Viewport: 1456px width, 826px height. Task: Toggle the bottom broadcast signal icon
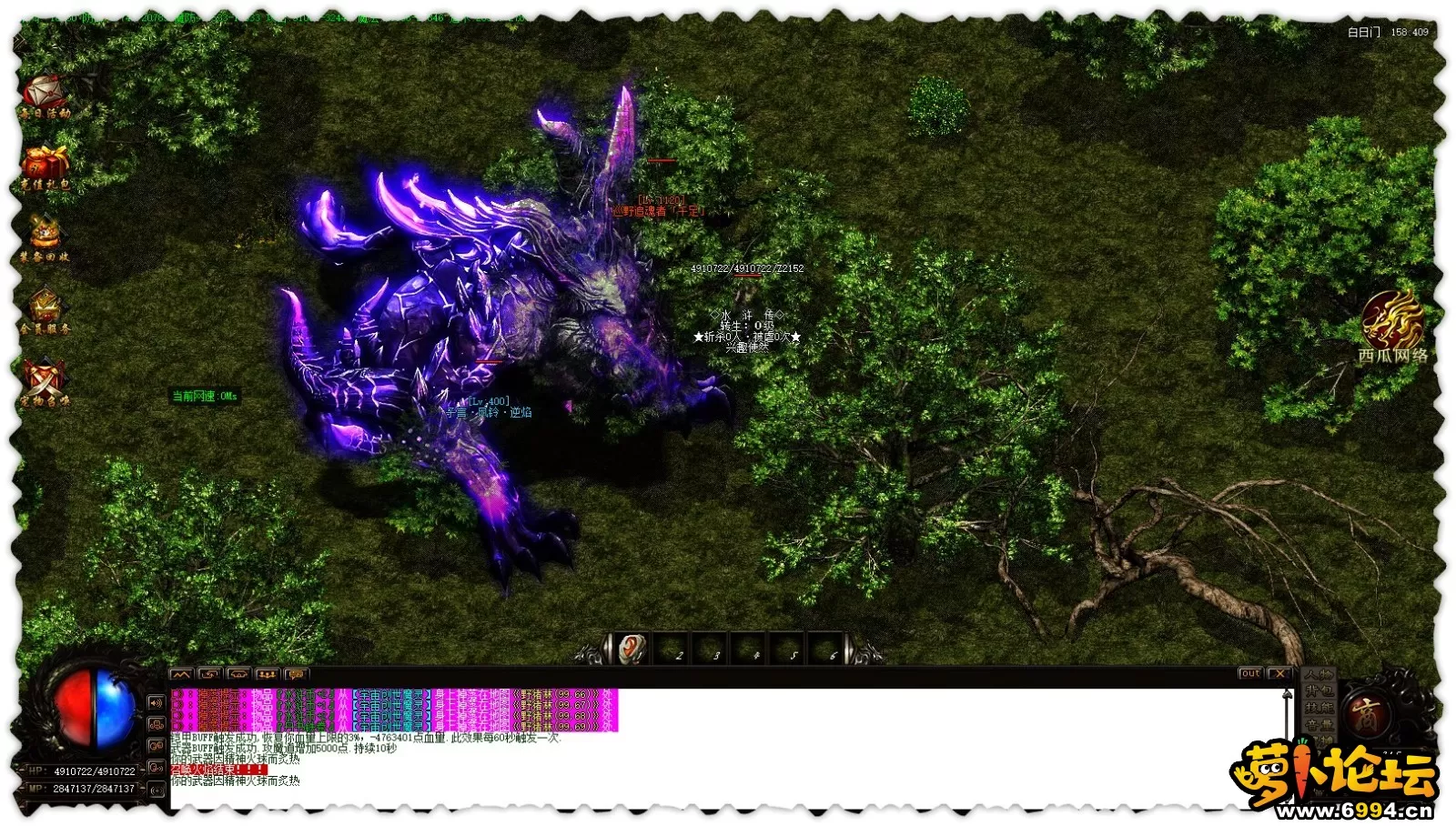(x=156, y=791)
